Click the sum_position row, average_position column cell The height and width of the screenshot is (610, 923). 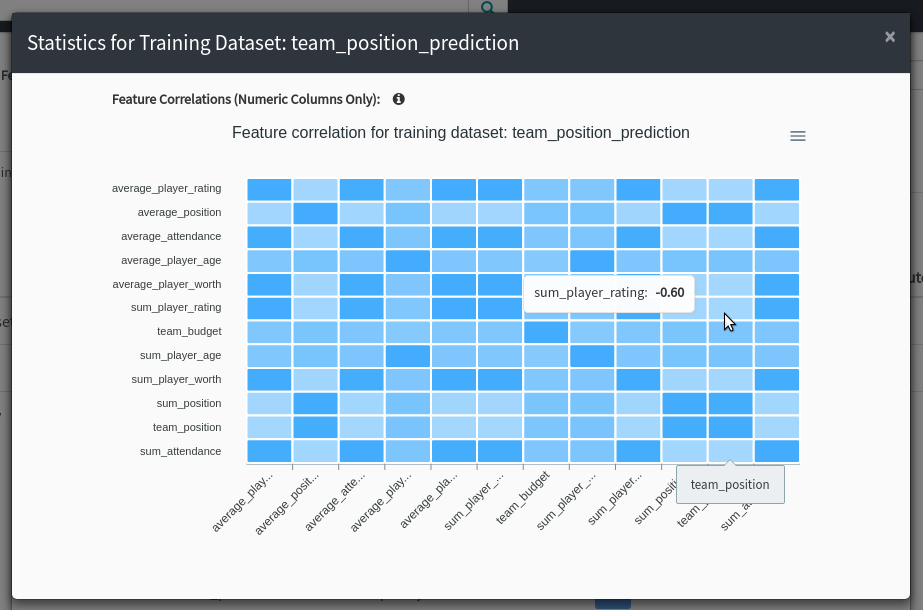(316, 403)
